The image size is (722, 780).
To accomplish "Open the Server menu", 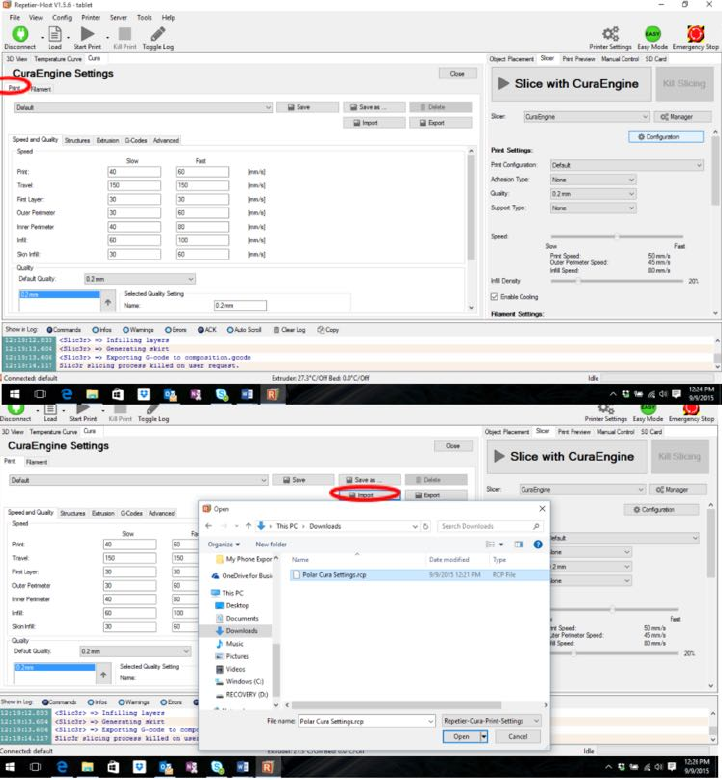I will (118, 17).
